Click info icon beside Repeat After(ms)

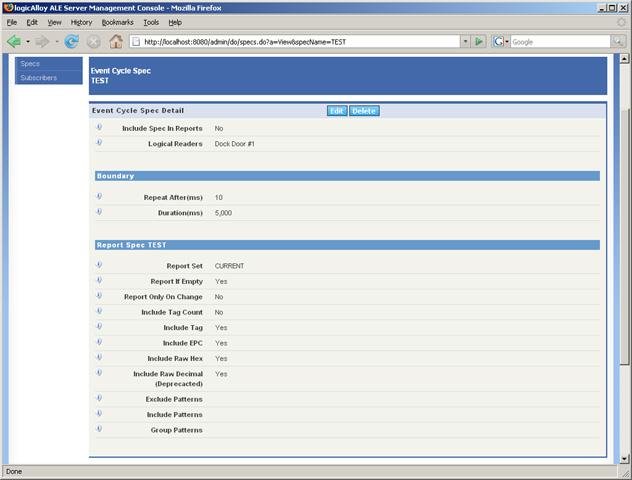point(99,196)
